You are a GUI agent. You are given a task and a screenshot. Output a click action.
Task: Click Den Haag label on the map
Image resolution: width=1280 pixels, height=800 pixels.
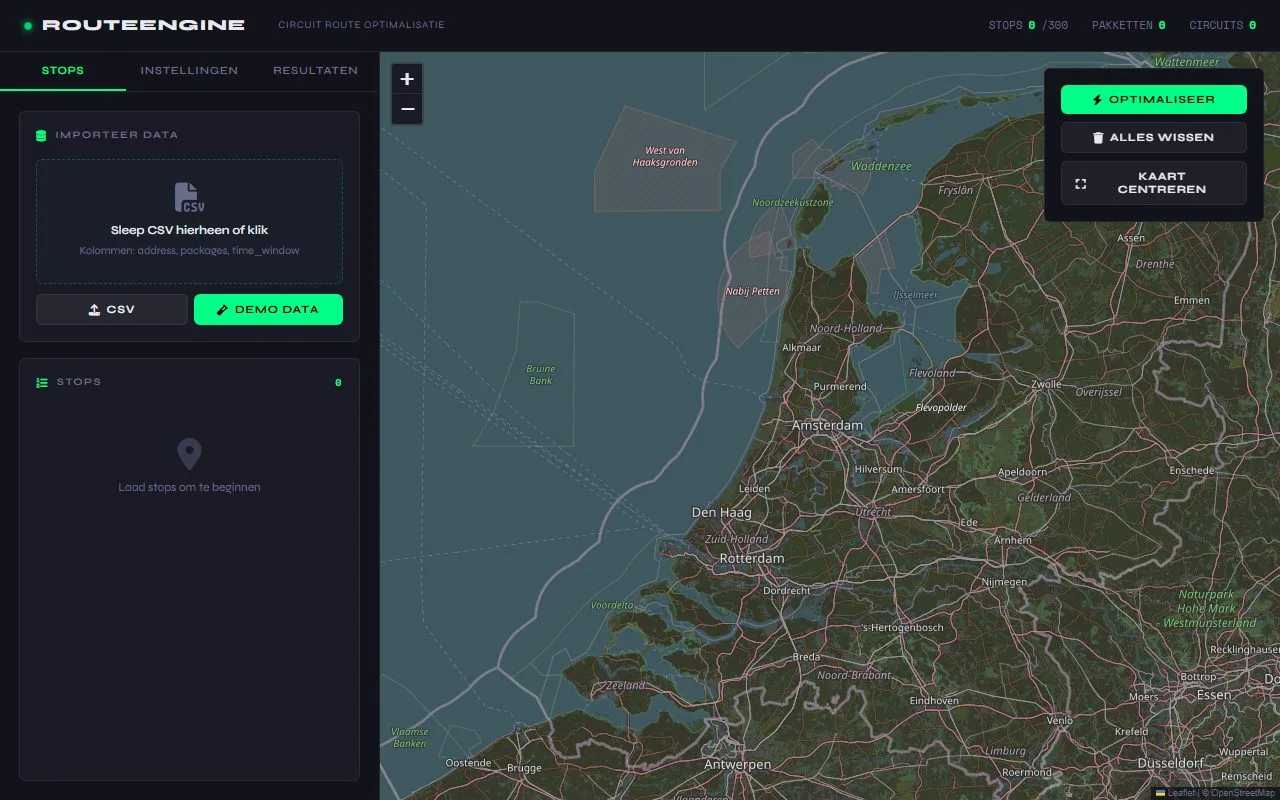coord(722,512)
